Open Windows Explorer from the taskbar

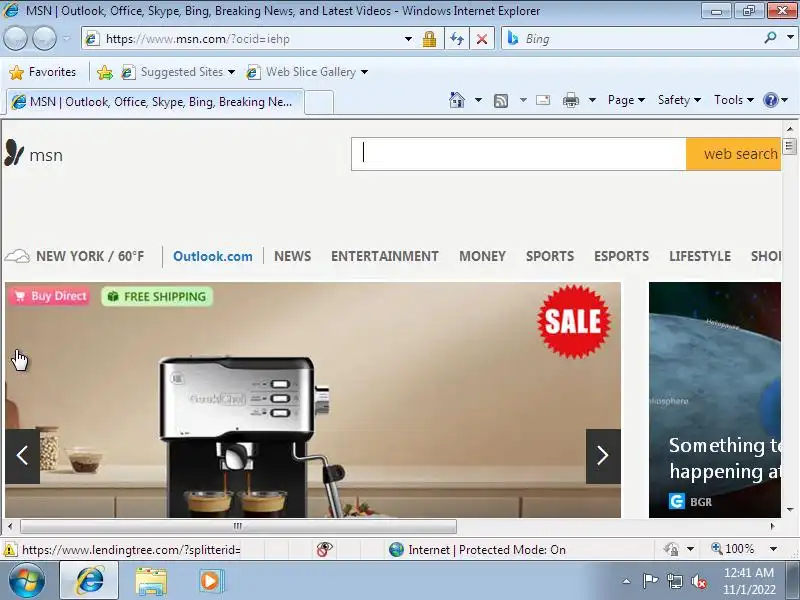[x=151, y=582]
